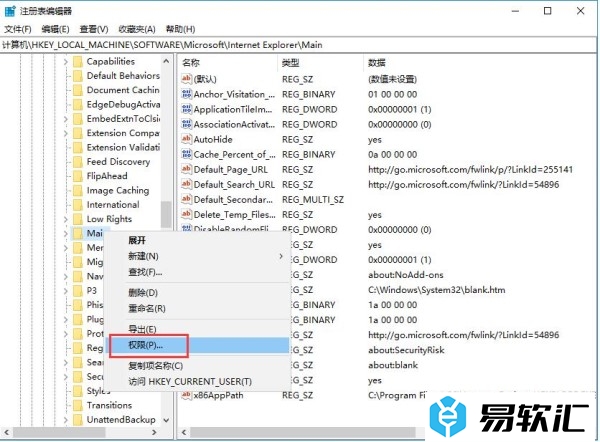
Task: Click the Registry Editor app icon in title bar
Action: [x=10, y=11]
